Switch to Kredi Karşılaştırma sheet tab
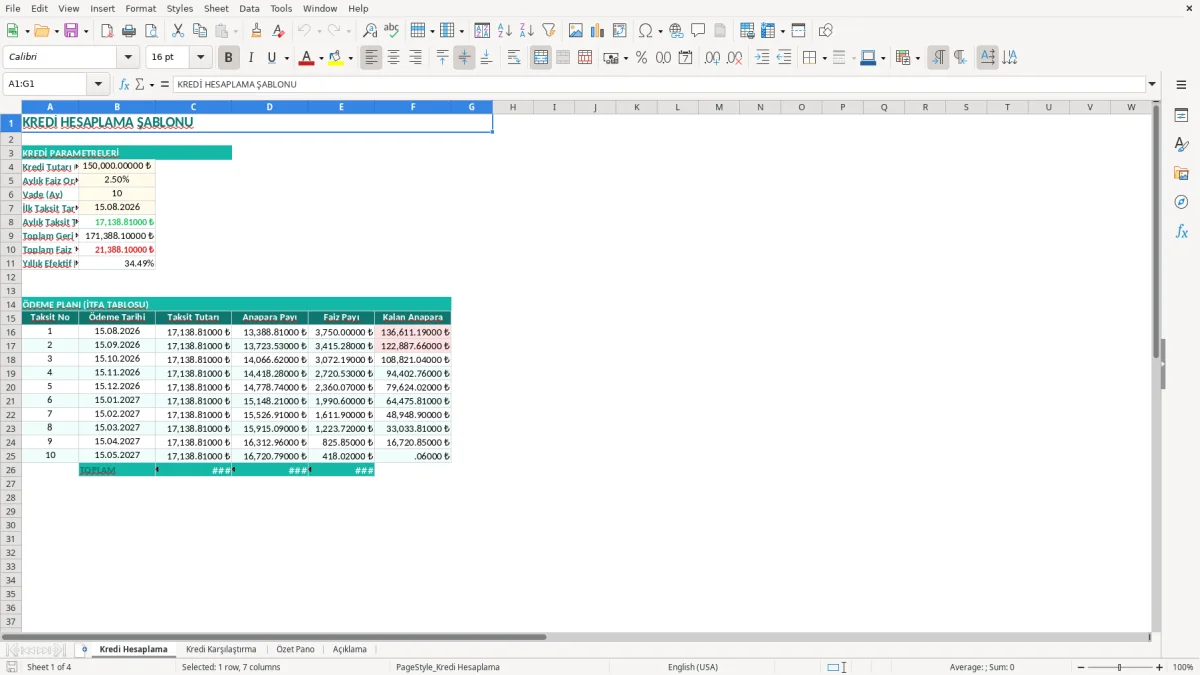Viewport: 1200px width, 675px height. [221, 650]
